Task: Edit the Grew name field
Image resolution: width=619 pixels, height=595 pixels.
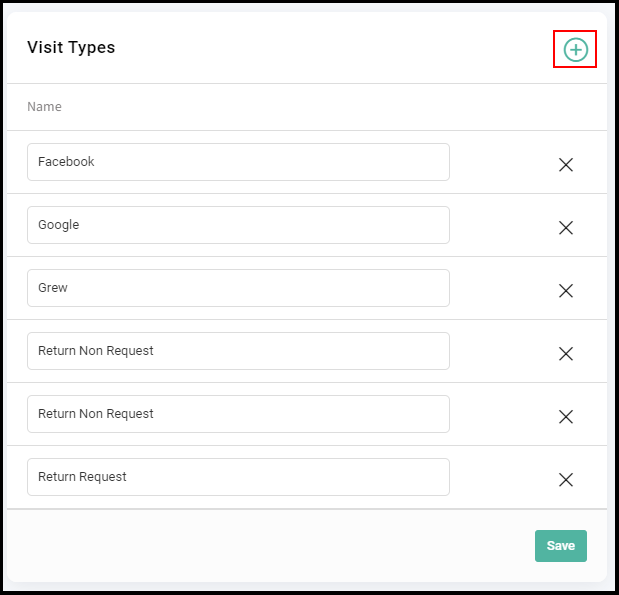Action: 238,288
